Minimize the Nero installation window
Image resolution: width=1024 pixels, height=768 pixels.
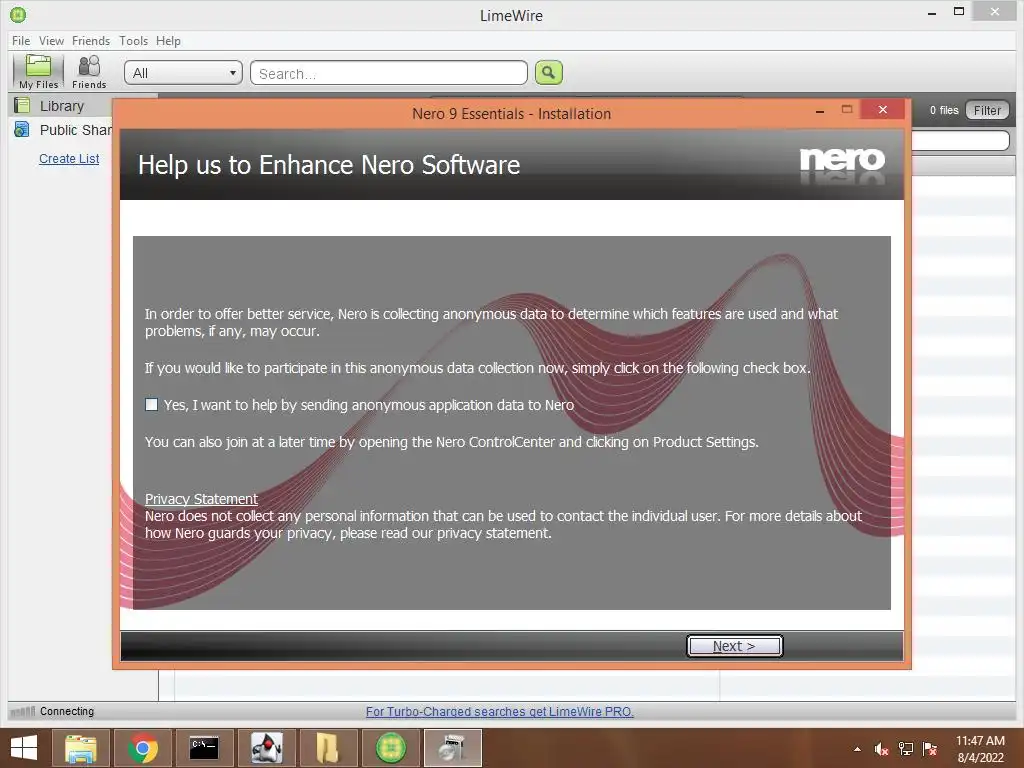820,112
